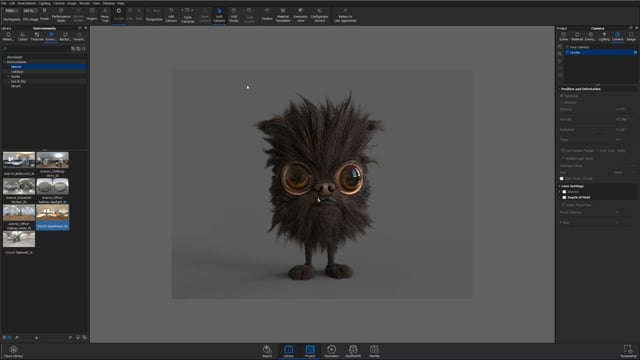Open the Help menu

[x=121, y=3]
